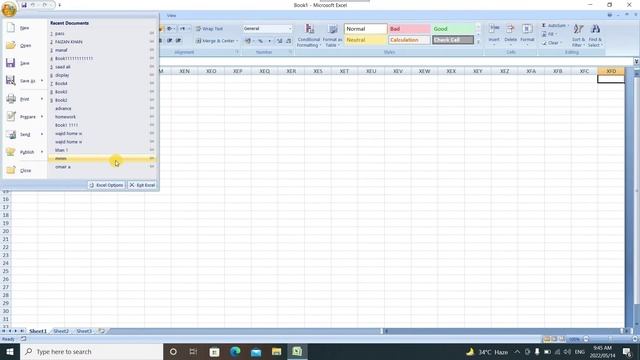
Task: Switch to Sheet3 tab
Action: (x=84, y=331)
